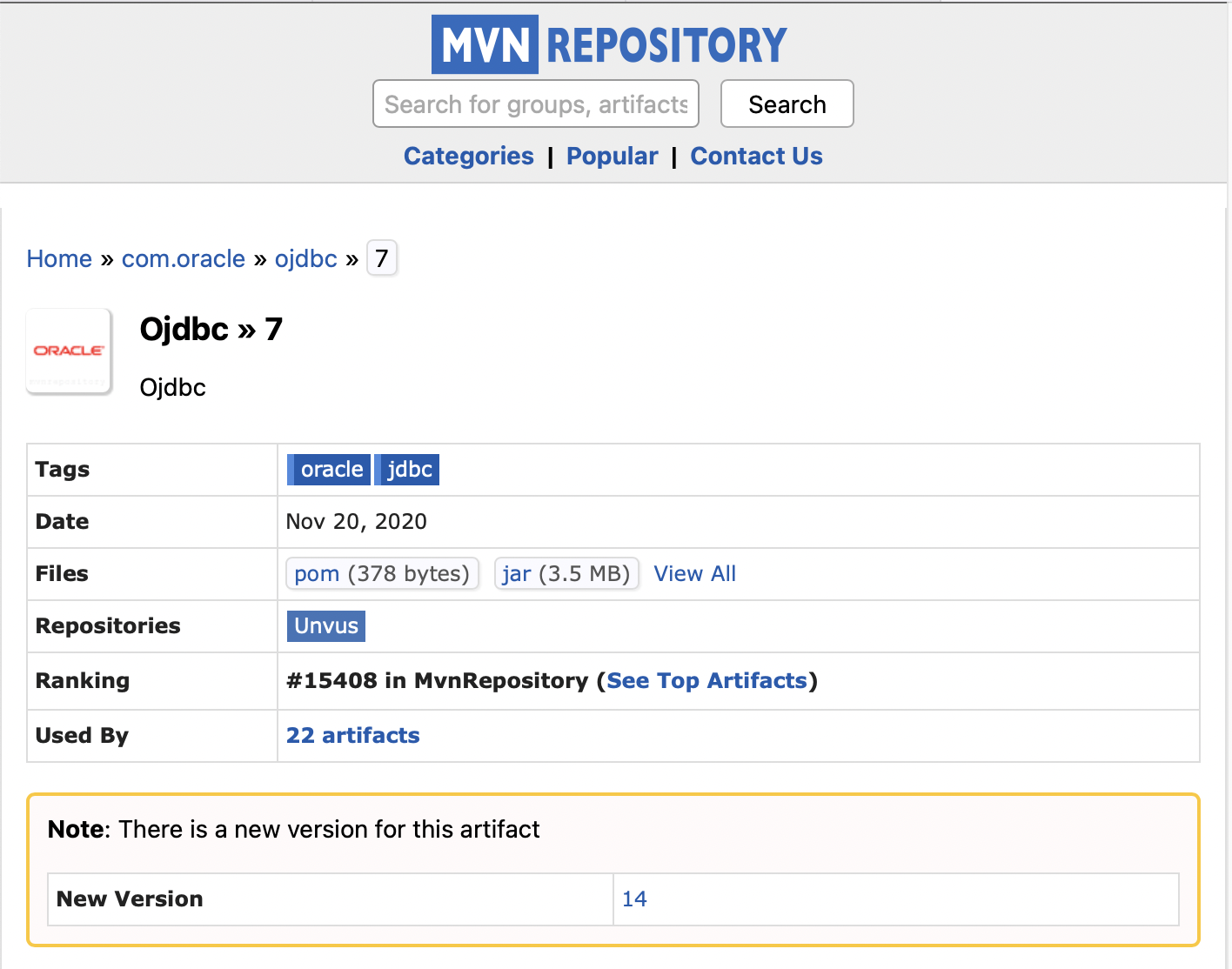Select the oracle tag
This screenshot has width=1232, height=969.
point(329,470)
